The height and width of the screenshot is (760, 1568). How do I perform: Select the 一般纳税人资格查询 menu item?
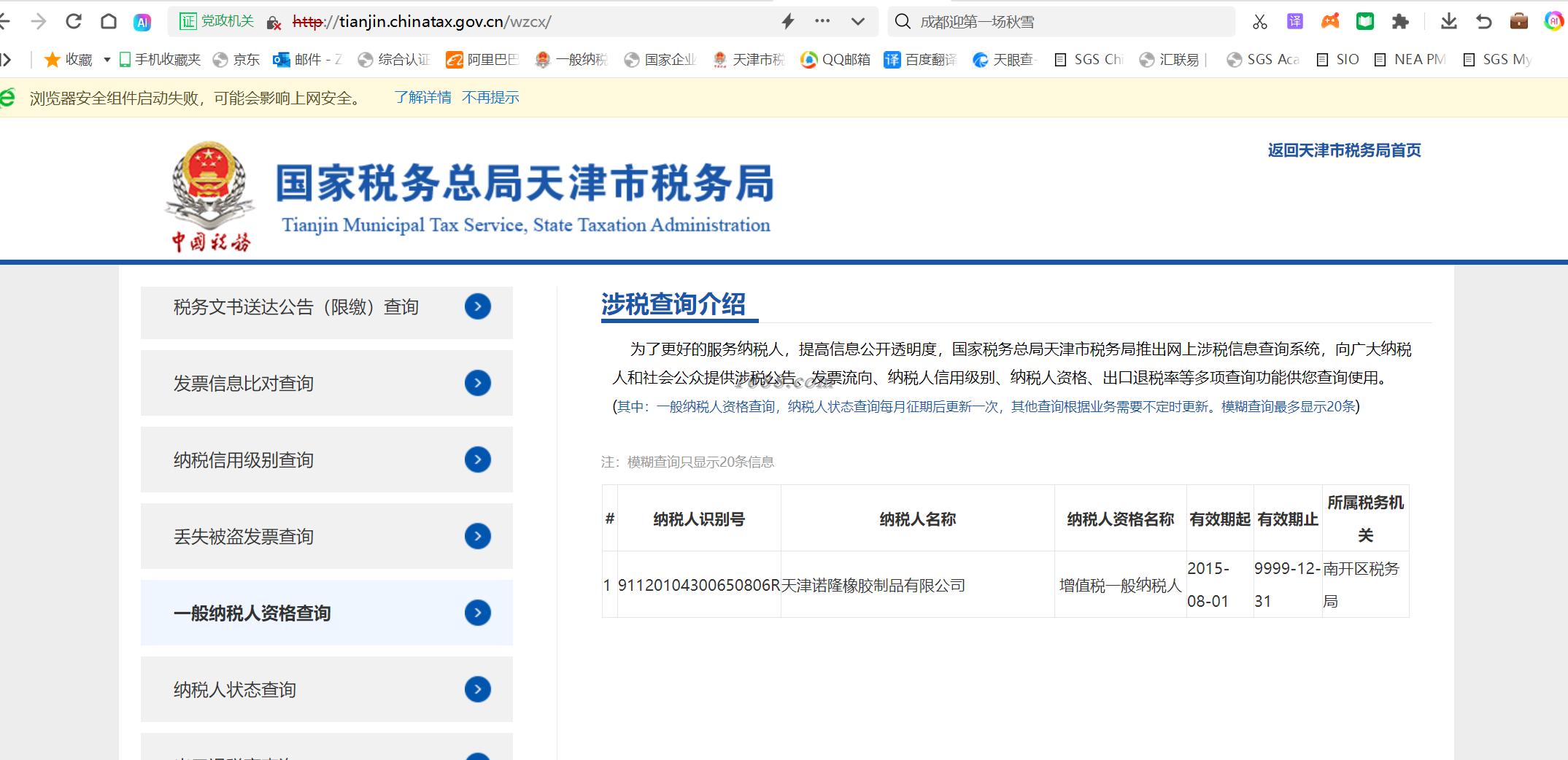327,613
